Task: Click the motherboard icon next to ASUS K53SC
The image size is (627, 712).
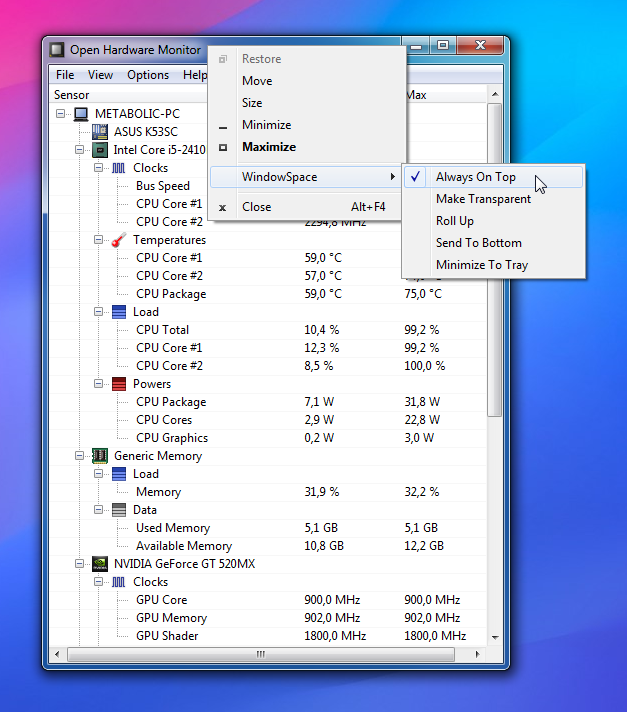Action: (x=100, y=132)
